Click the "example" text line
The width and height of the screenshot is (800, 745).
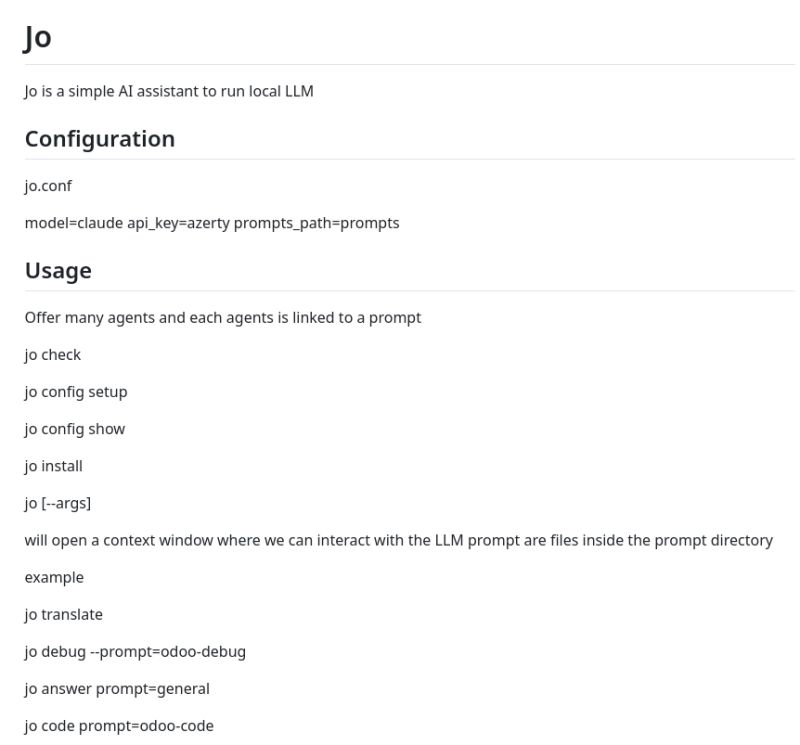click(x=54, y=578)
